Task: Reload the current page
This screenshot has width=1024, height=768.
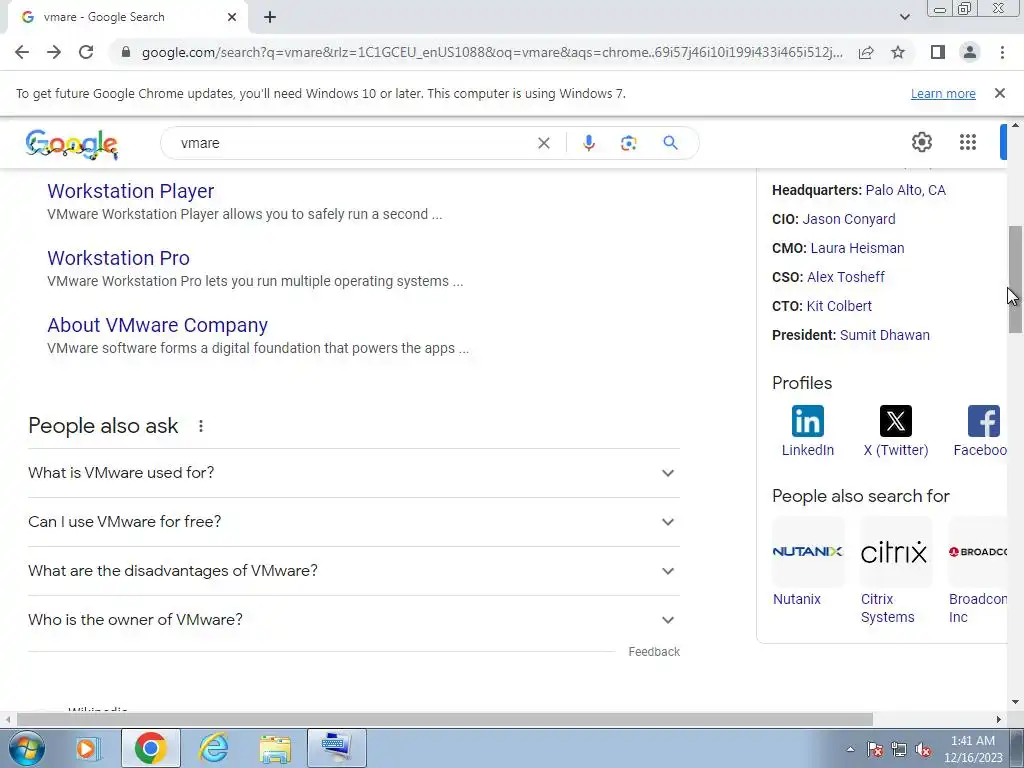Action: [86, 52]
